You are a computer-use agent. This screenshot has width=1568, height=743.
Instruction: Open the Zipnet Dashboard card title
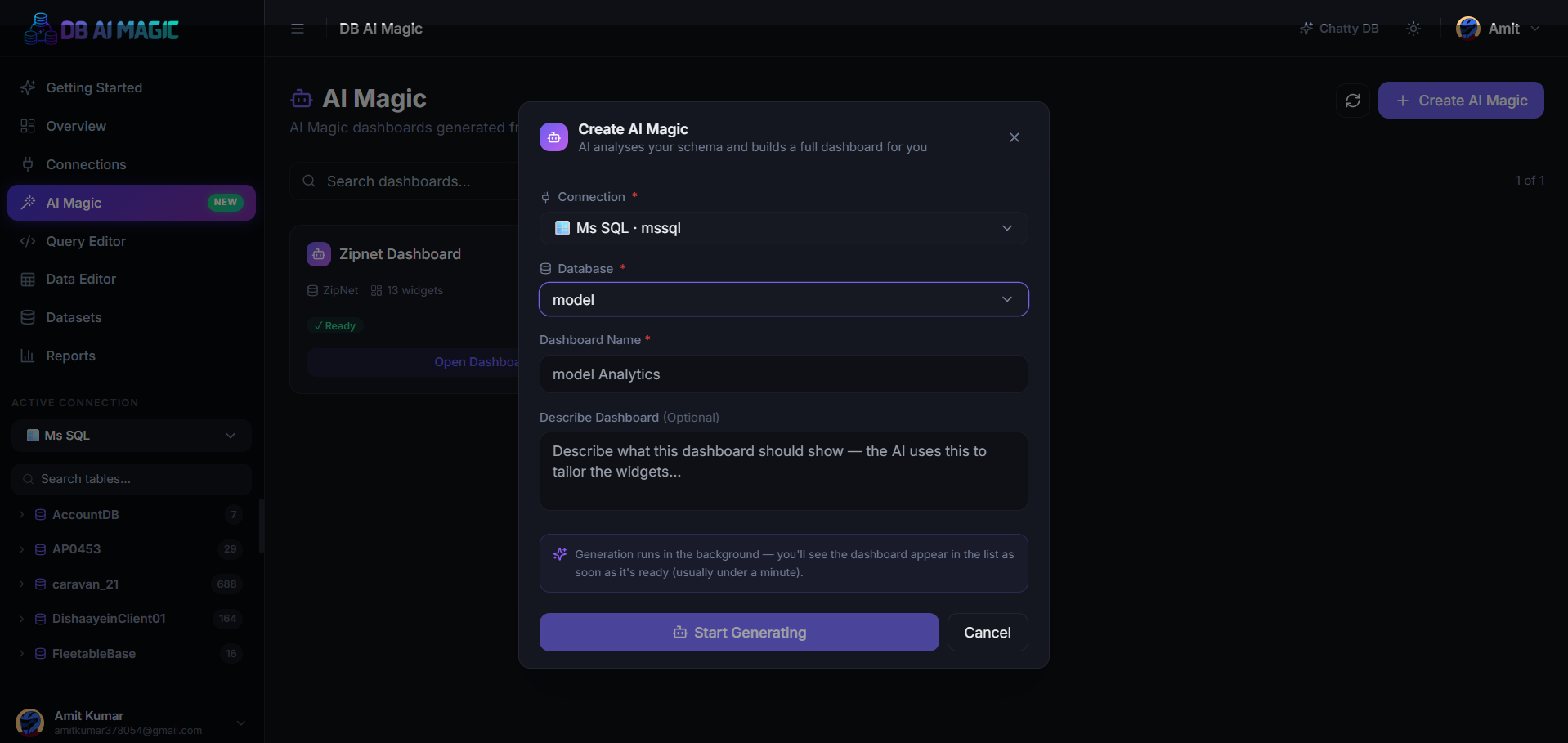coord(400,254)
